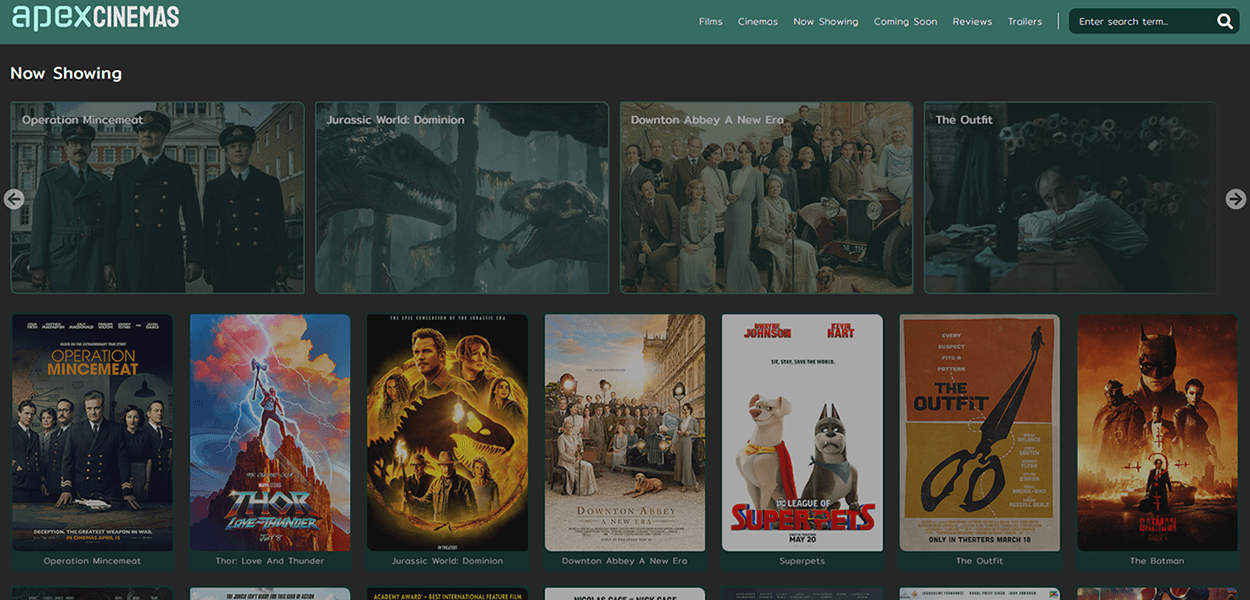Open the Trailers menu item
This screenshot has width=1250, height=600.
pos(1025,22)
